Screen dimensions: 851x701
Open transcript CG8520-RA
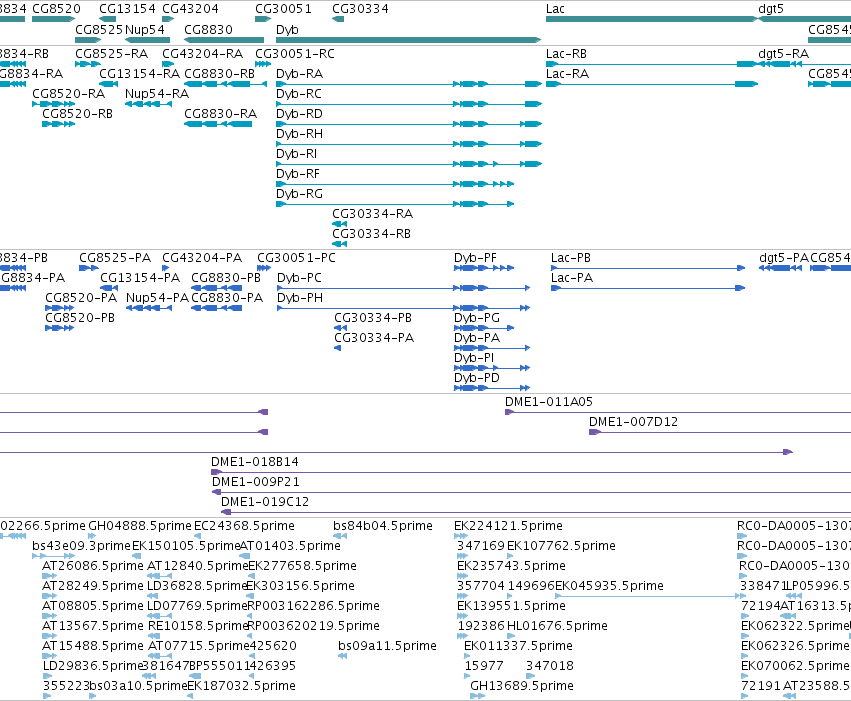coord(68,94)
